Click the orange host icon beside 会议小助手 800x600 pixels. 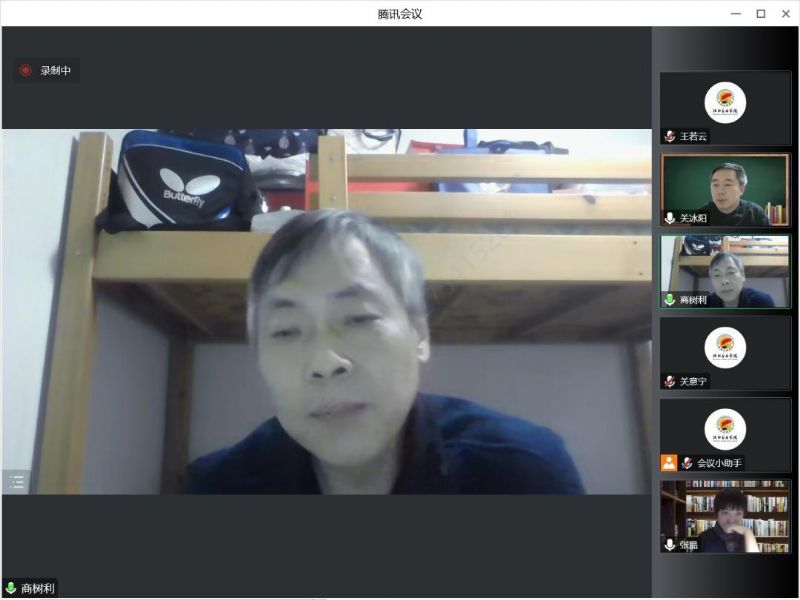pos(669,463)
